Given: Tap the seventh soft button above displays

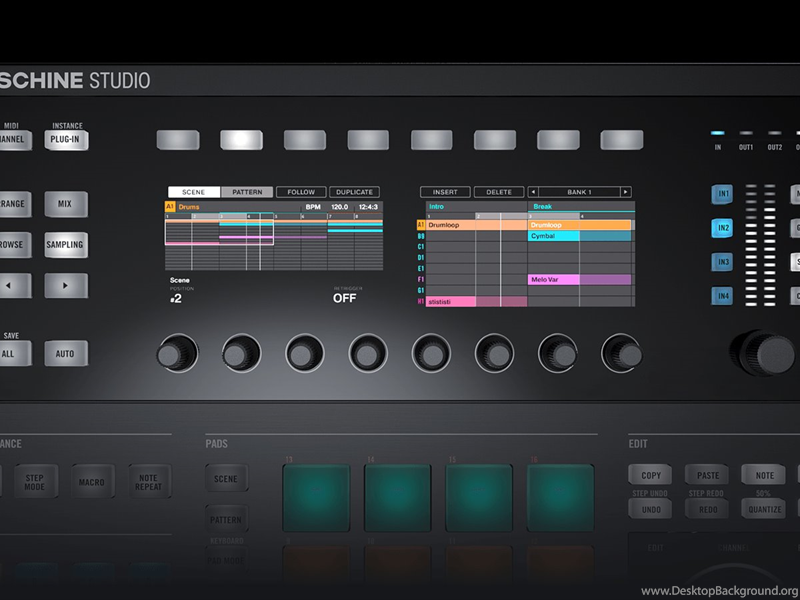Looking at the screenshot, I should coord(558,140).
